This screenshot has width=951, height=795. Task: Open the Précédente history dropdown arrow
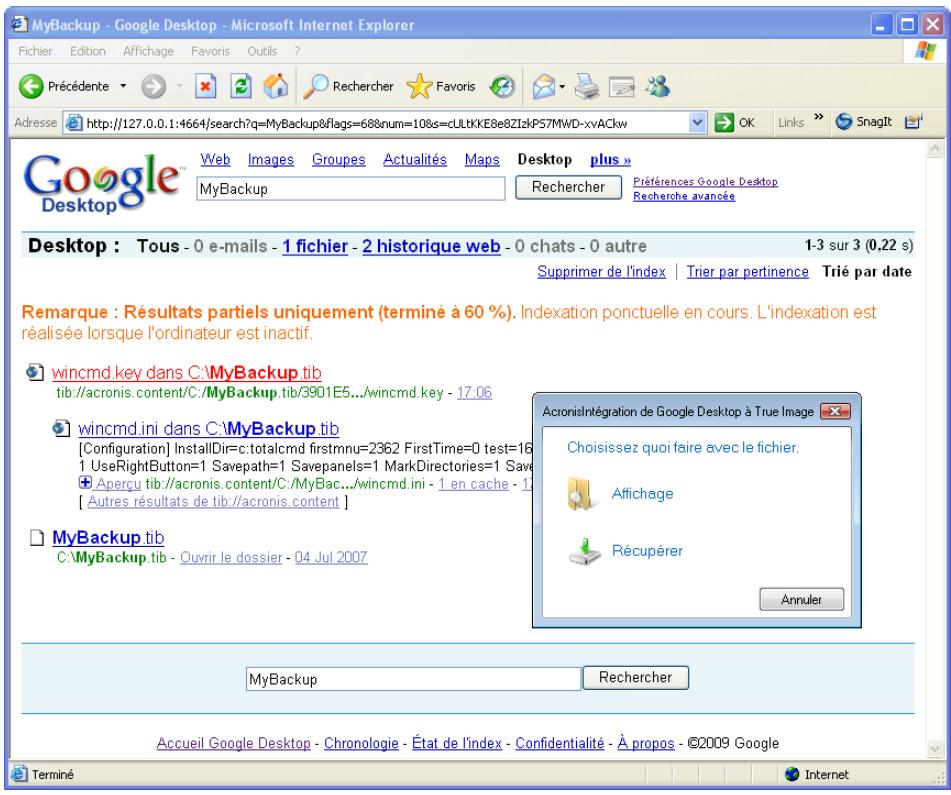(x=123, y=87)
